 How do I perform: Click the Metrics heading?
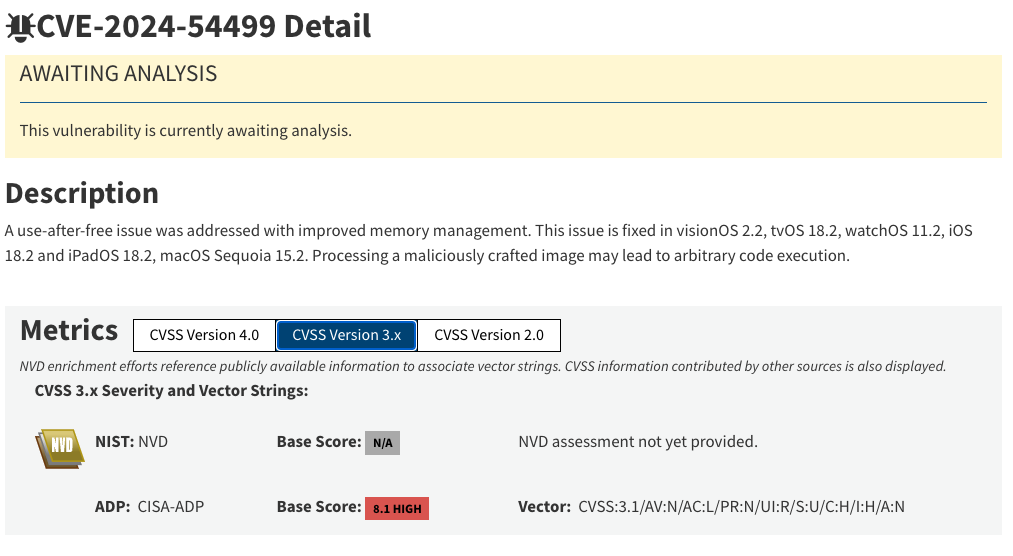[69, 331]
